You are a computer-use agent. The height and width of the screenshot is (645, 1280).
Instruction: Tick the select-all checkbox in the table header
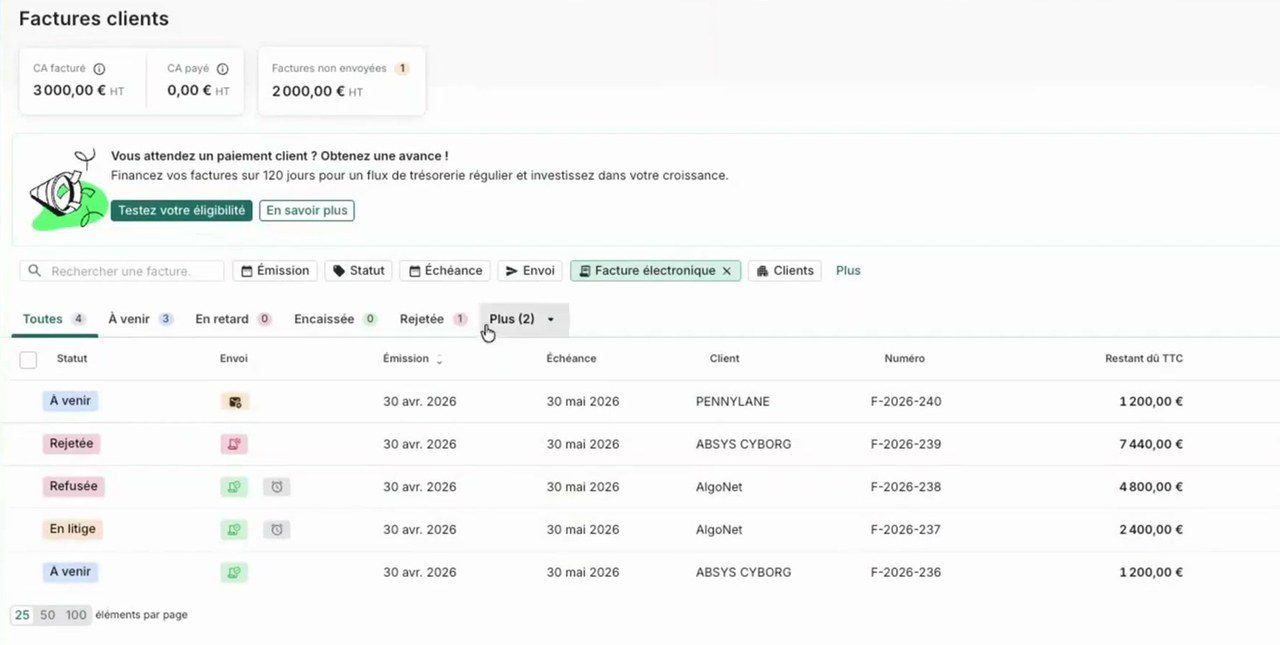(28, 360)
